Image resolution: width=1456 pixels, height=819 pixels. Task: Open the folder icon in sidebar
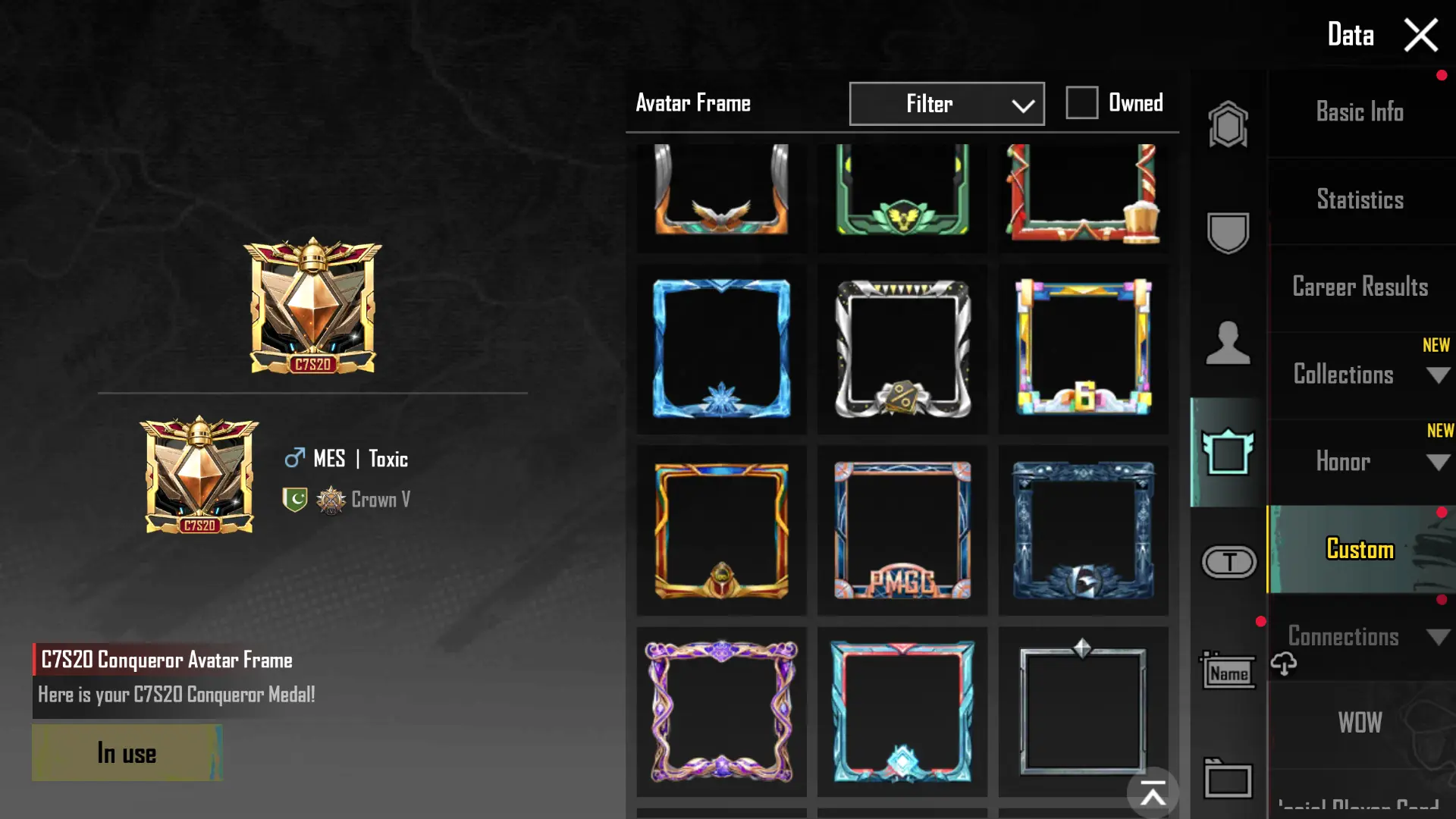1228,778
